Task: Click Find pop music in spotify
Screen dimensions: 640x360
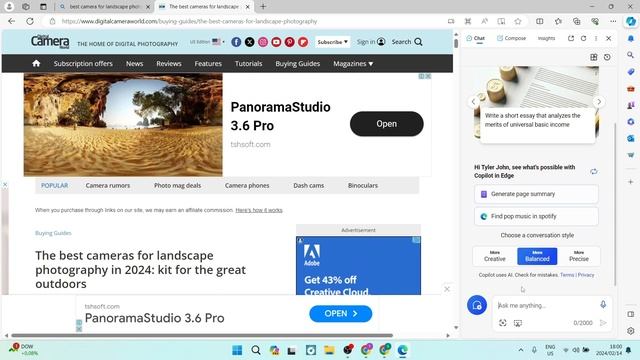Action: click(536, 216)
